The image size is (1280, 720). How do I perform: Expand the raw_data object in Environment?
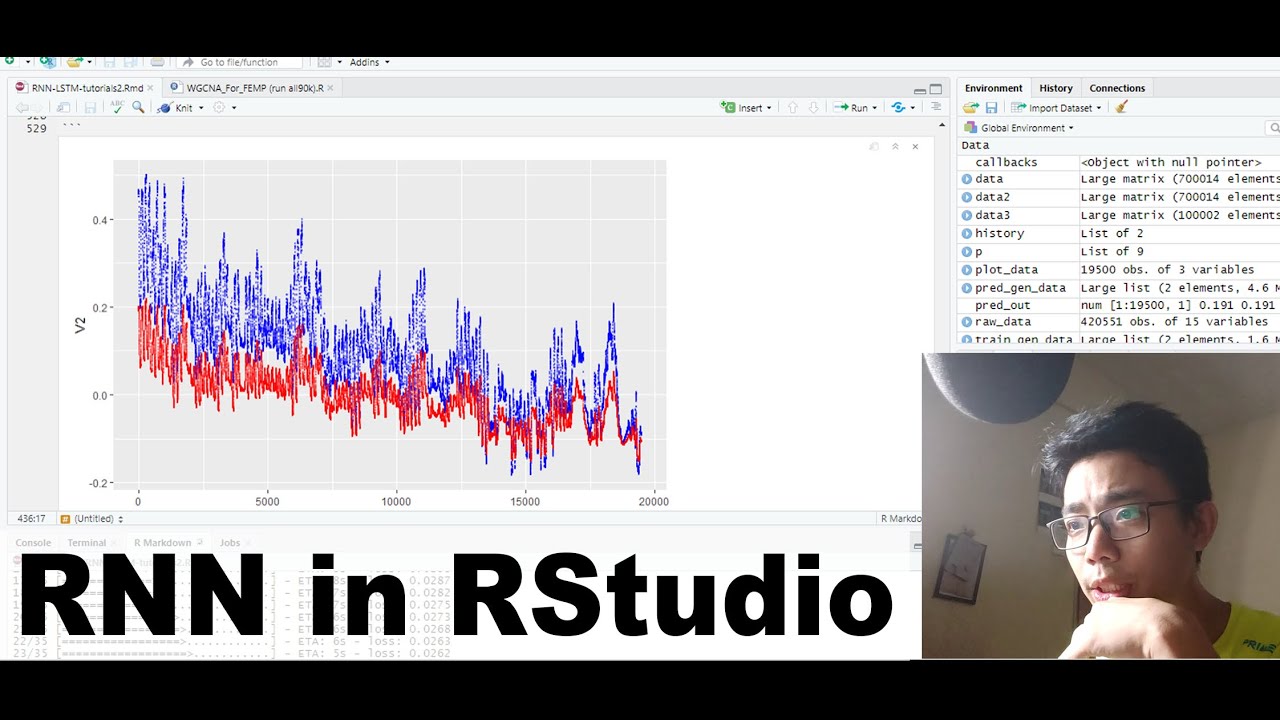coord(967,322)
